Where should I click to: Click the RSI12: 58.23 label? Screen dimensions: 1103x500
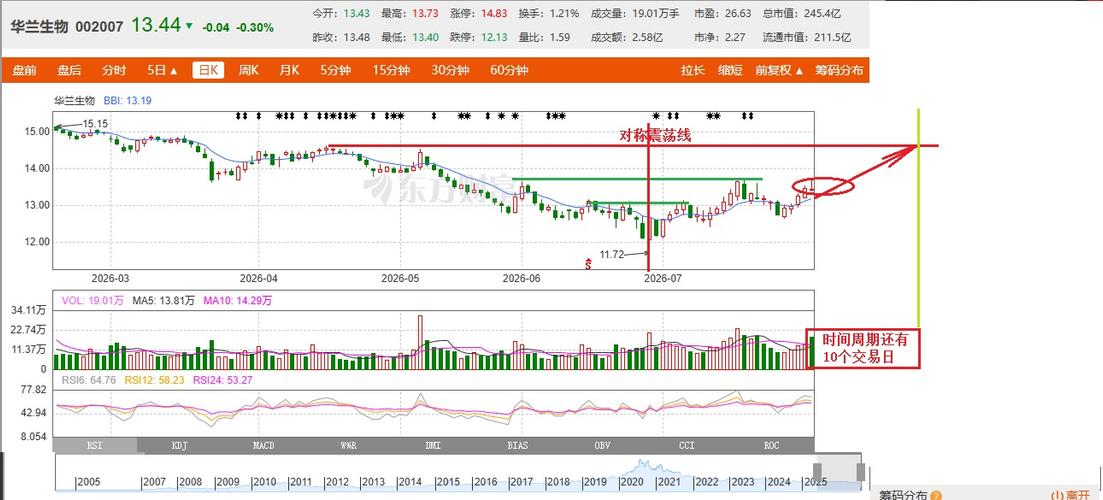click(155, 380)
